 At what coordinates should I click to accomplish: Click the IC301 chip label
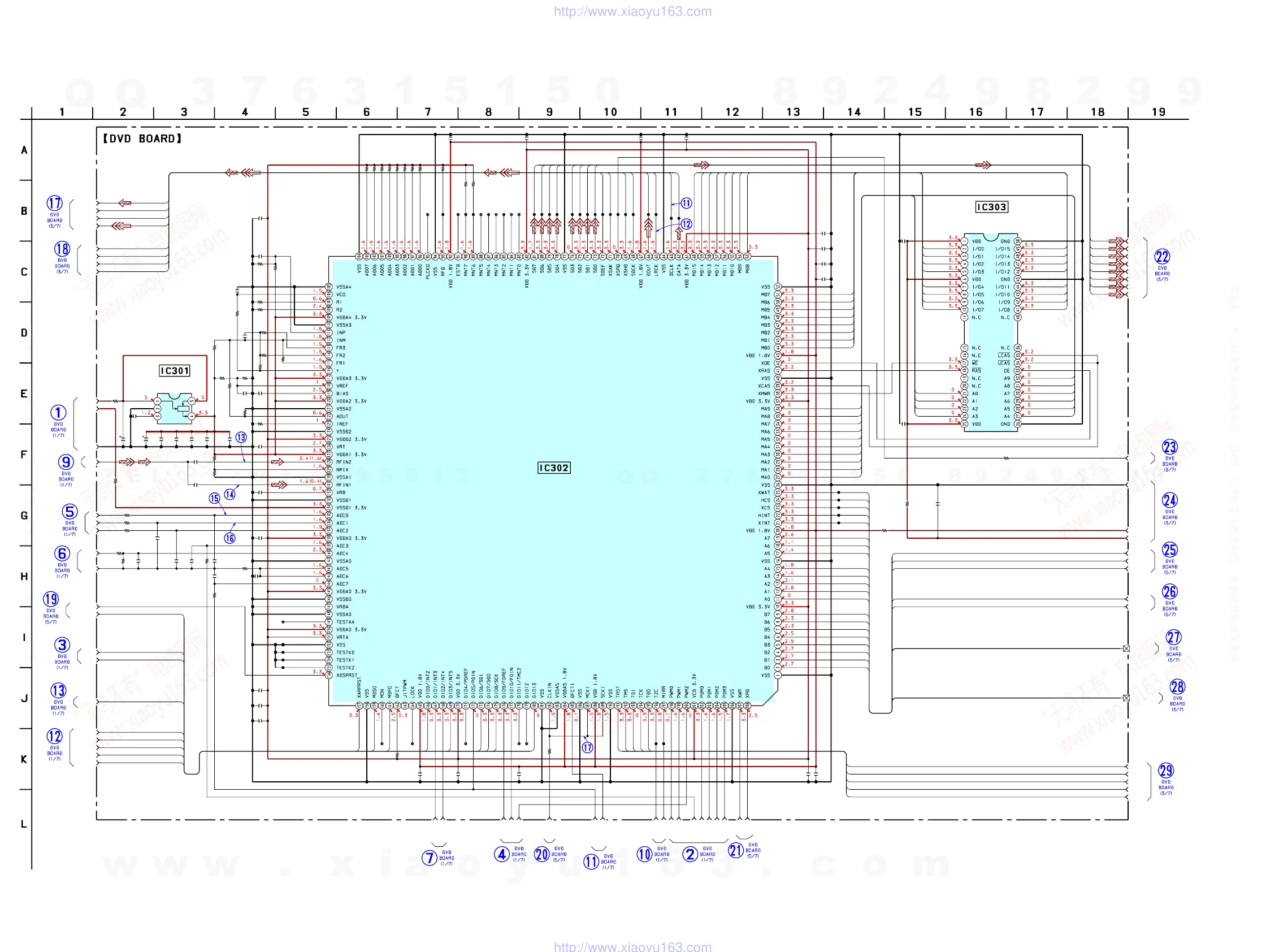[175, 371]
